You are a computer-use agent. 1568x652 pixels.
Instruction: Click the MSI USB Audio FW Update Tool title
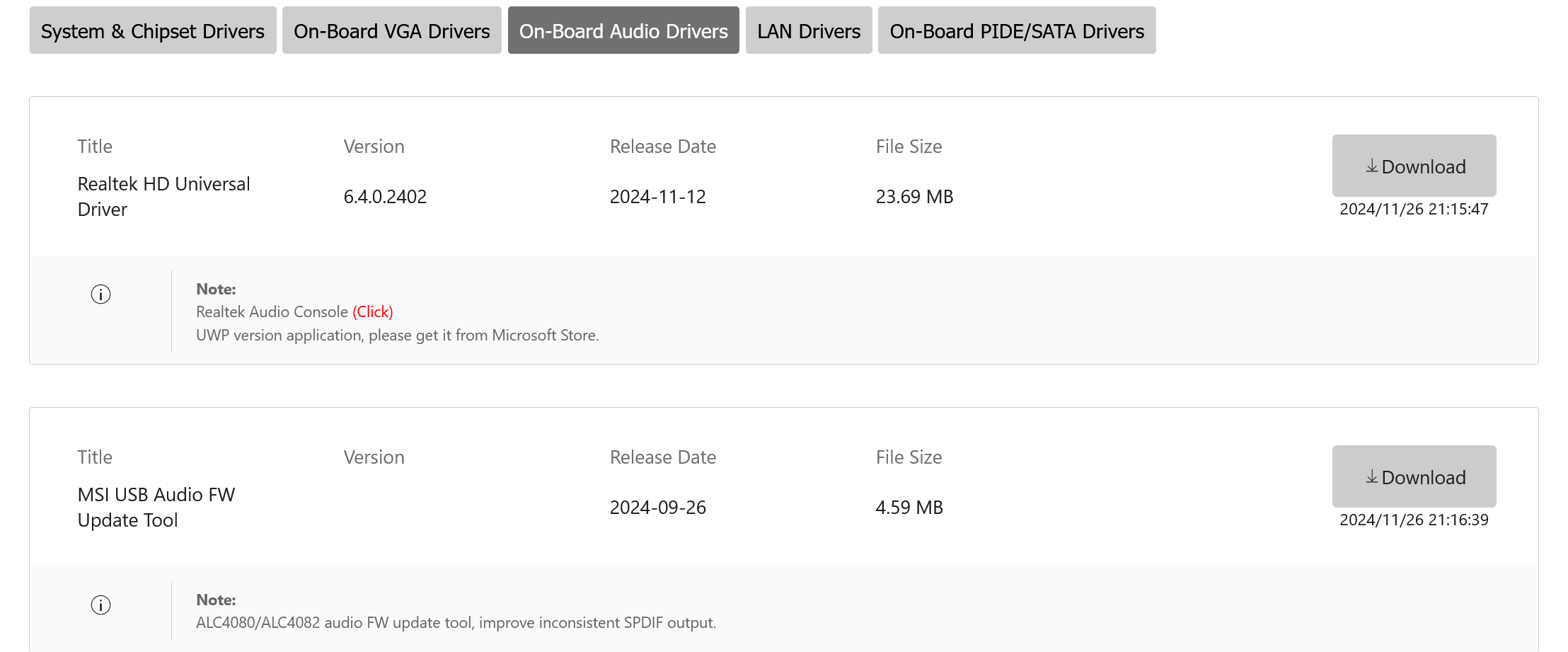coord(156,508)
